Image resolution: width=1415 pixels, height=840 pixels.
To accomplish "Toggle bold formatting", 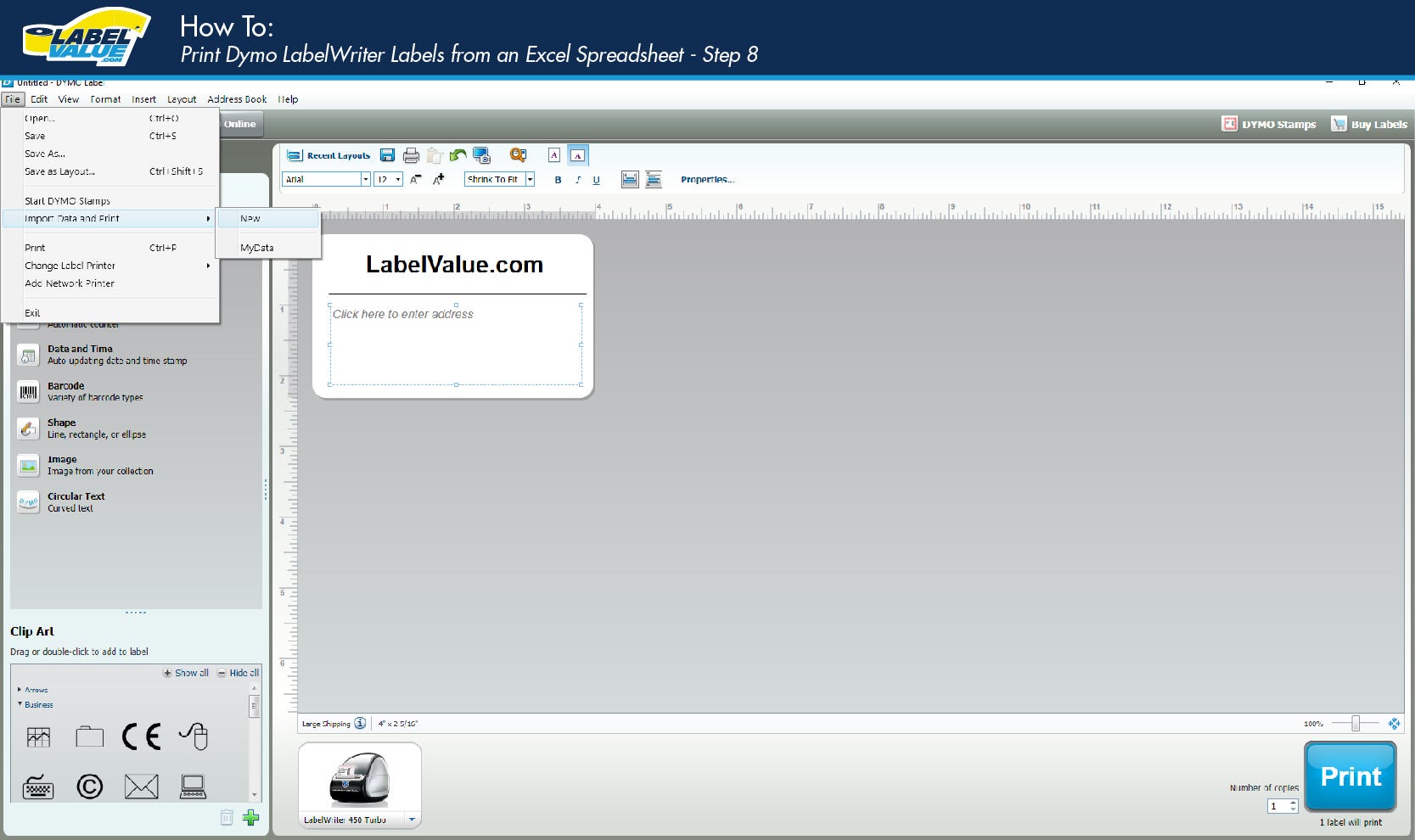I will coord(558,180).
